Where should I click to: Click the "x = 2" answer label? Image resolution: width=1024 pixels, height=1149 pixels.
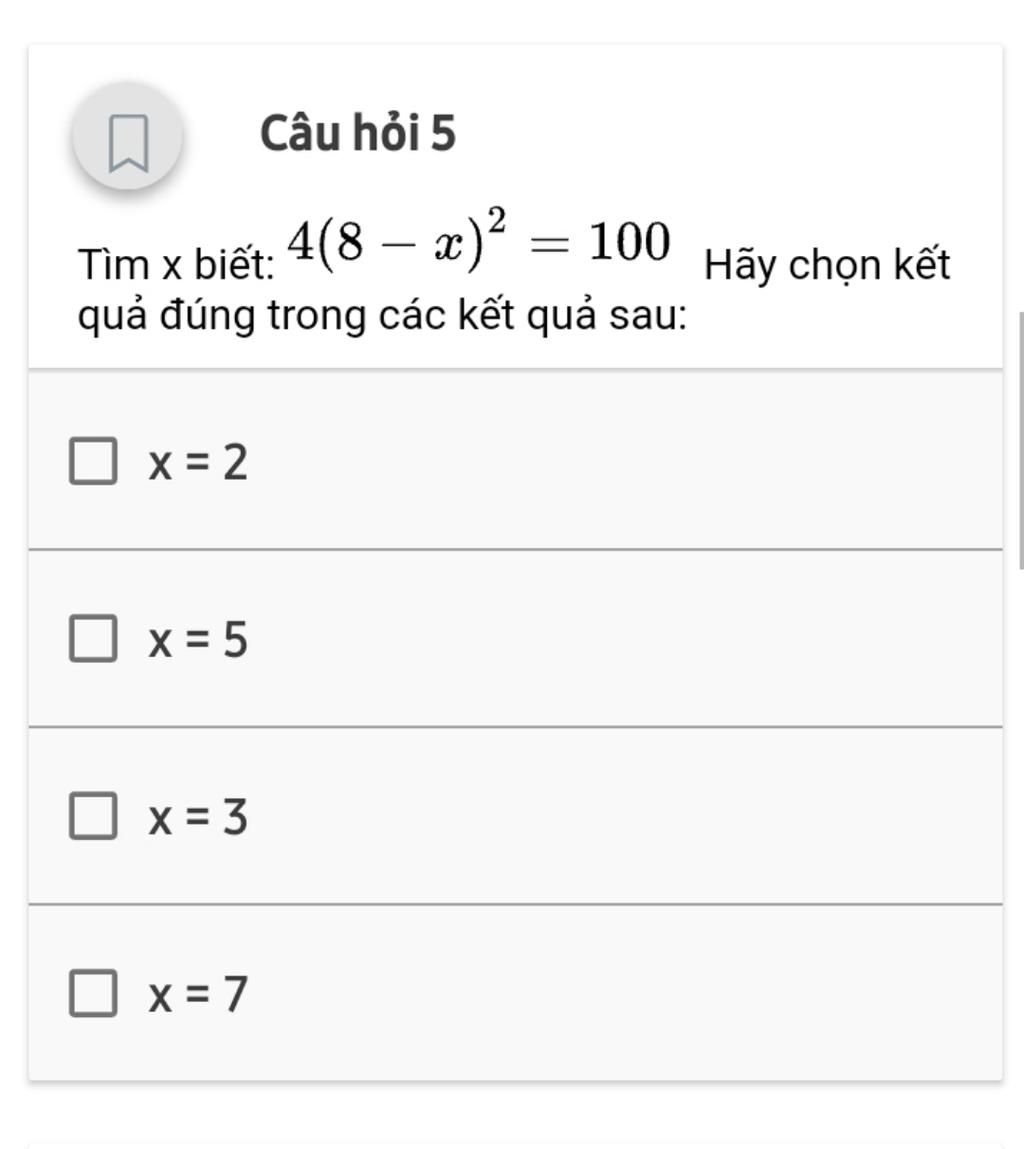198,462
